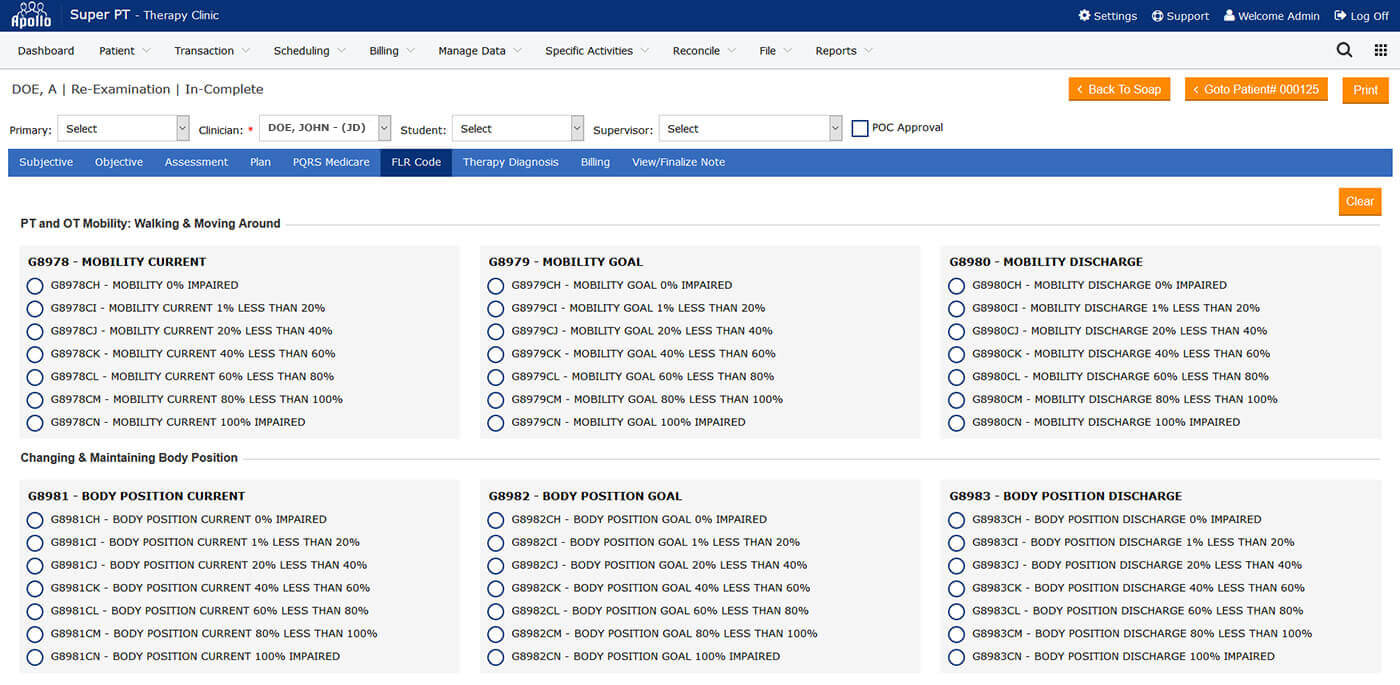The image size is (1400, 685).
Task: Select G8981CI Body Position Current 1% radio
Action: [x=35, y=543]
